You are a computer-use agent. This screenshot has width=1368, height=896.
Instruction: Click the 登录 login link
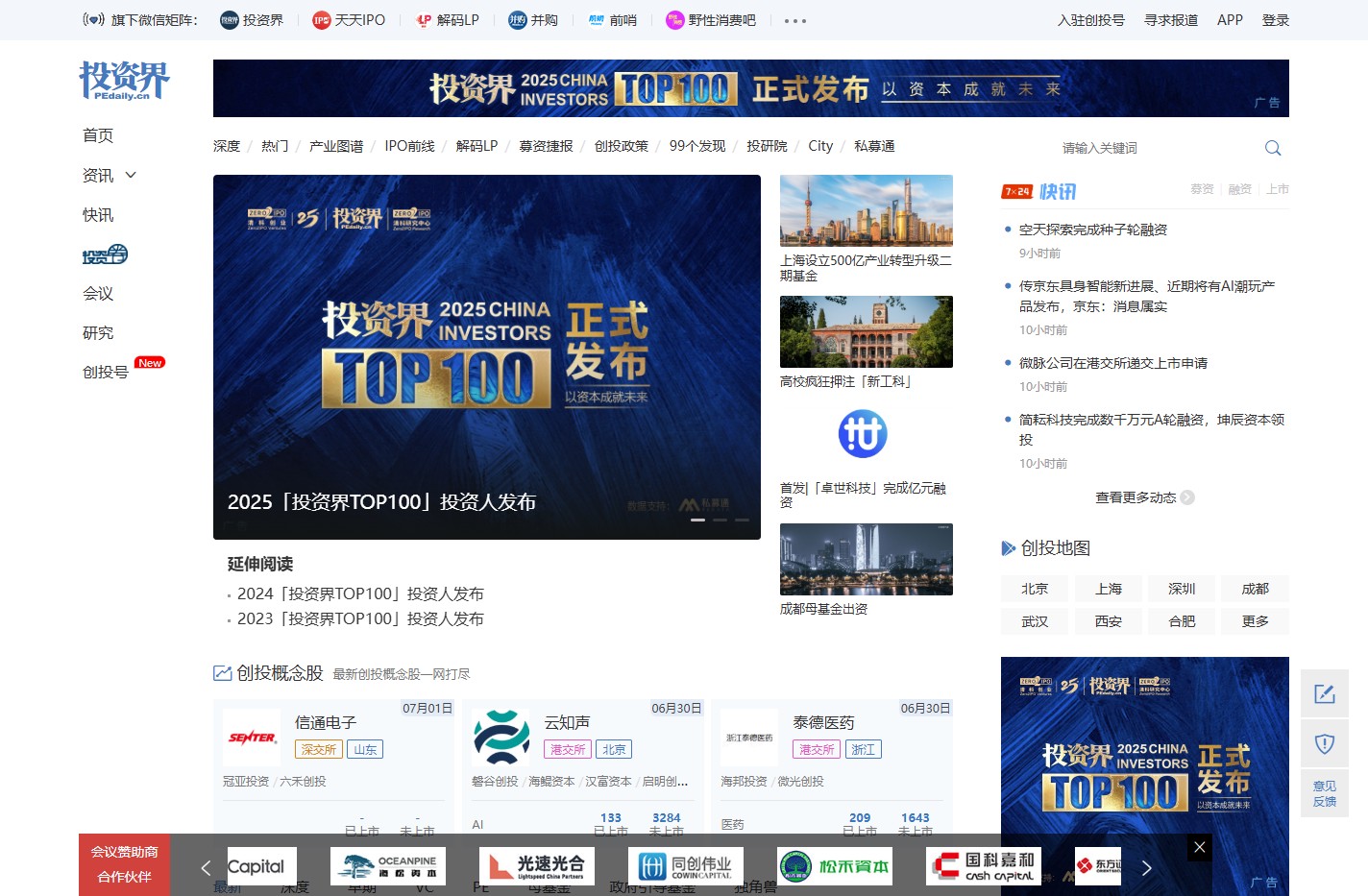click(1276, 20)
